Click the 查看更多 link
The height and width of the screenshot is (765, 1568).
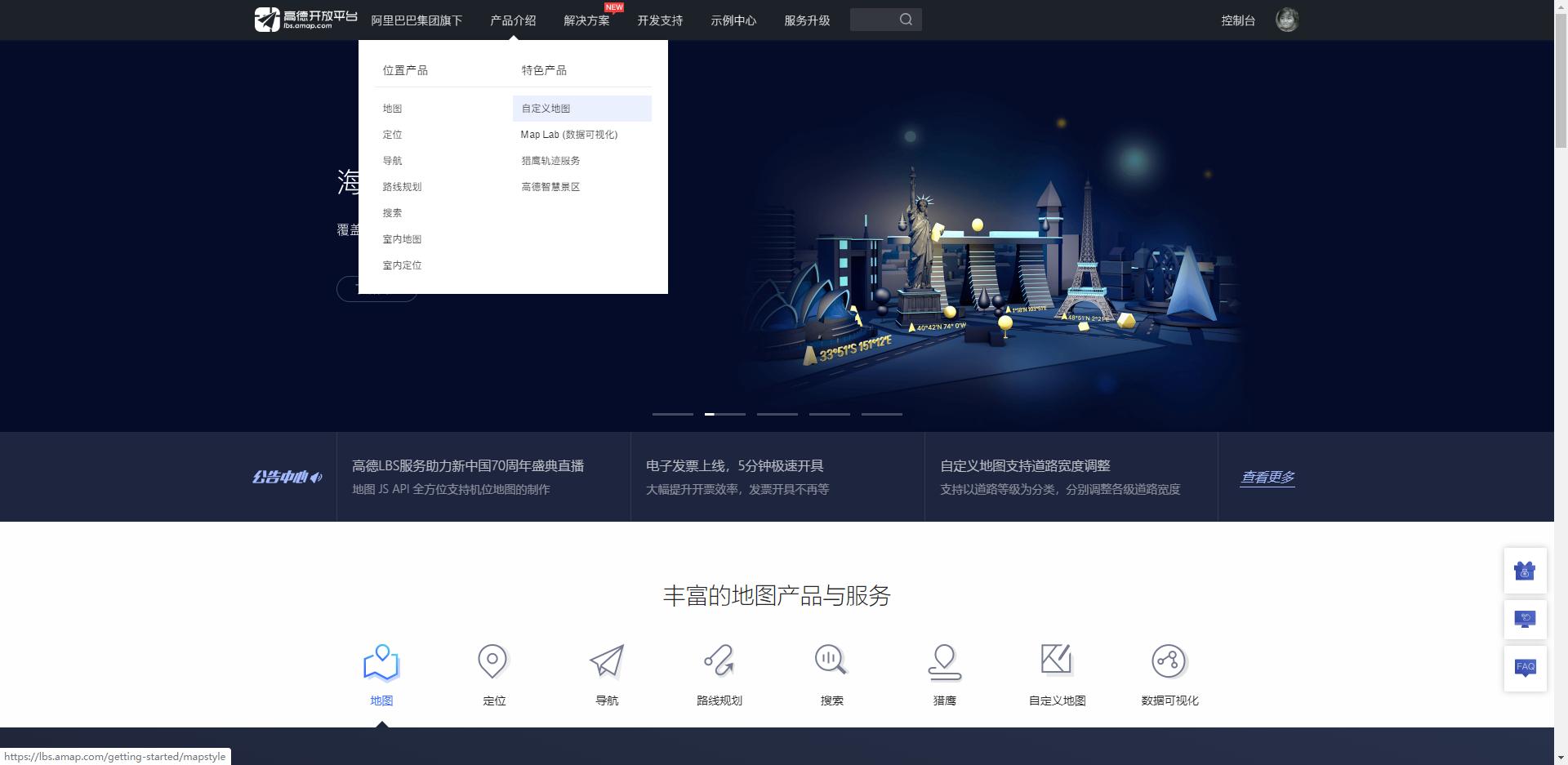(1267, 477)
